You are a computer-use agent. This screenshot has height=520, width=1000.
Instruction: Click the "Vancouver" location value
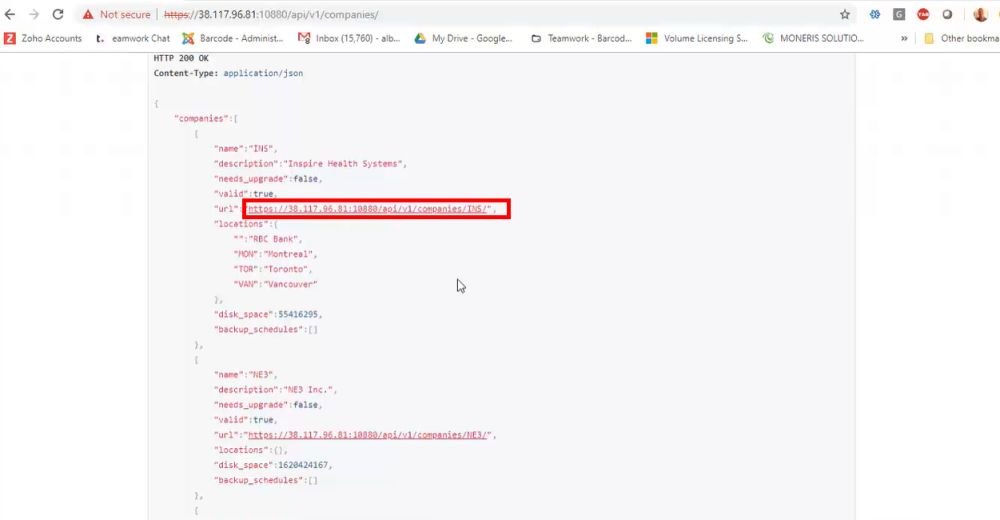(x=291, y=284)
